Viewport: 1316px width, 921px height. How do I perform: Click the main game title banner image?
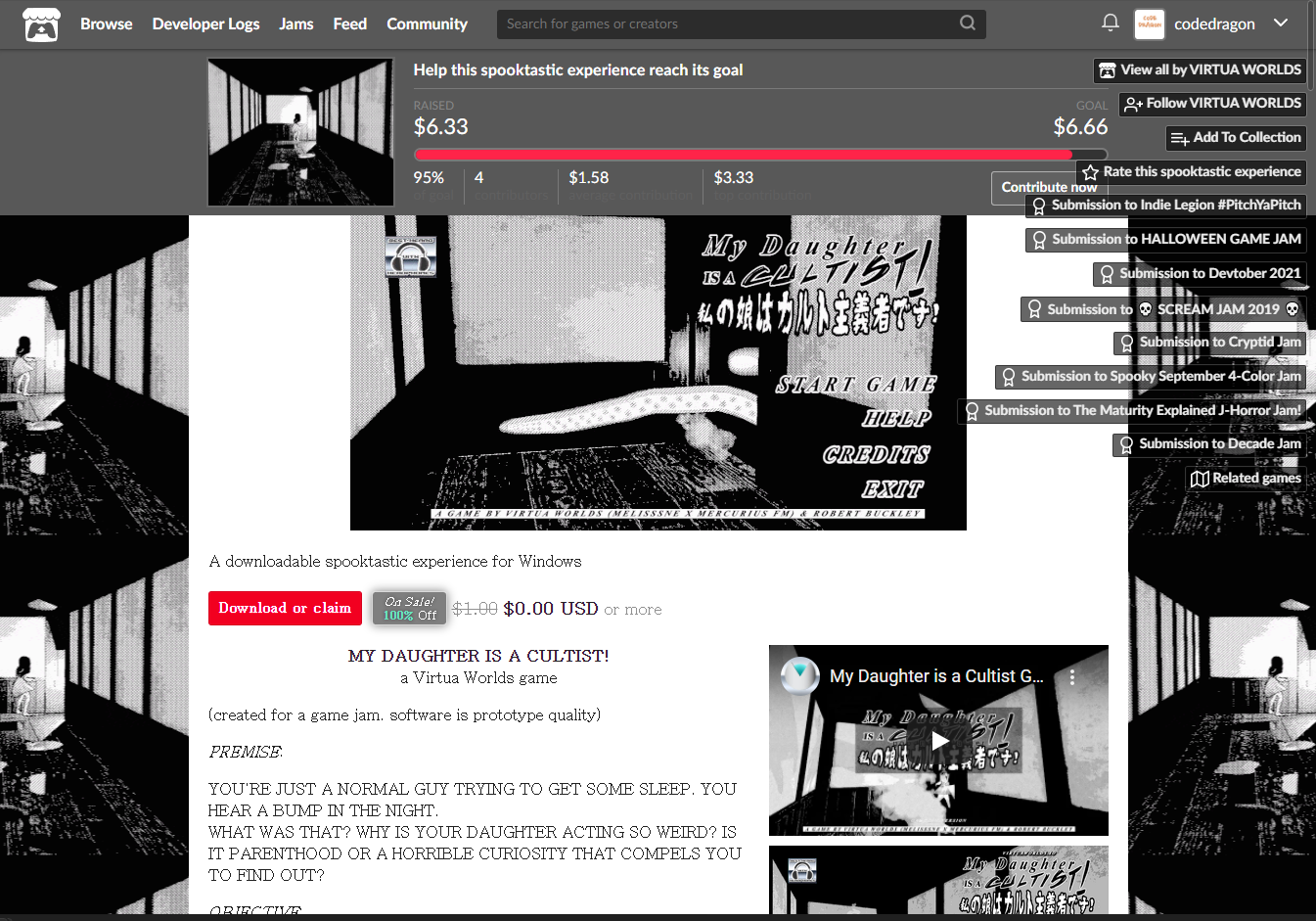658,373
